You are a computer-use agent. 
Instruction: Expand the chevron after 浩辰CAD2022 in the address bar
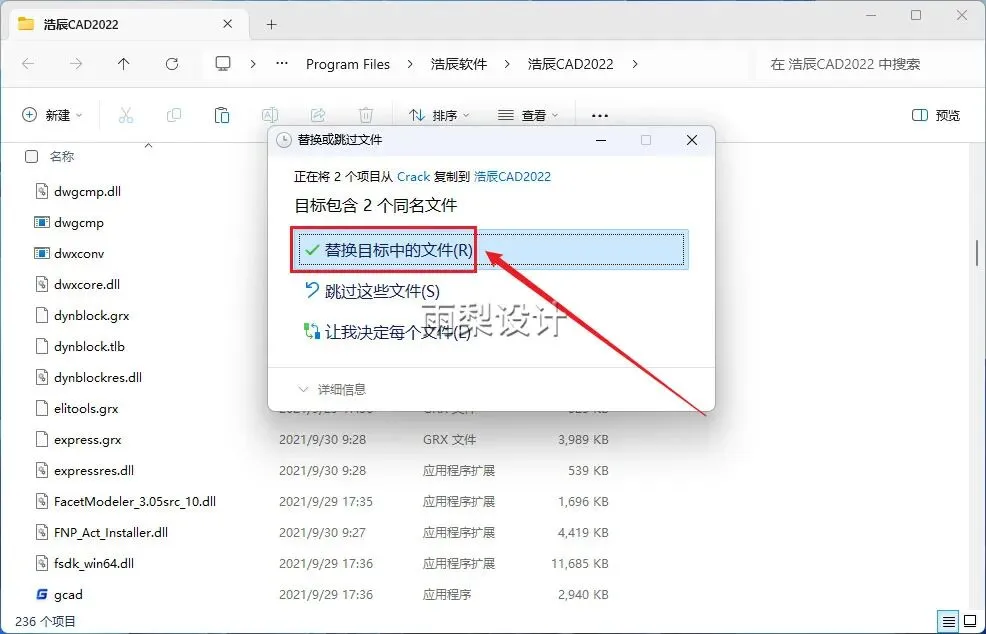[634, 64]
